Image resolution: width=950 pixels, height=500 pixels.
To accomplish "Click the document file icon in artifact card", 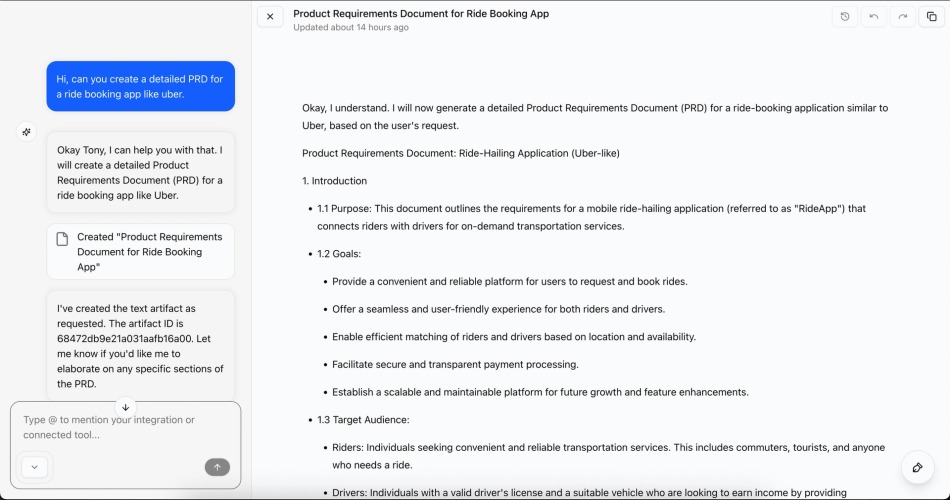I will coord(62,239).
